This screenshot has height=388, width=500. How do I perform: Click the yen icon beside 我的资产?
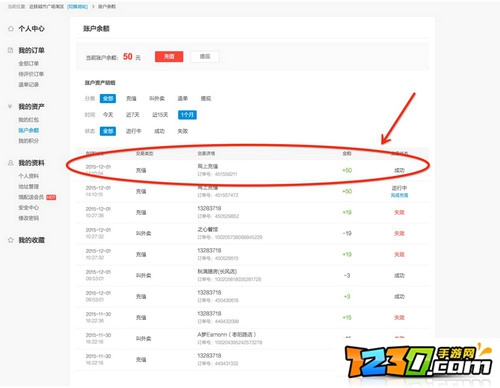[10, 107]
